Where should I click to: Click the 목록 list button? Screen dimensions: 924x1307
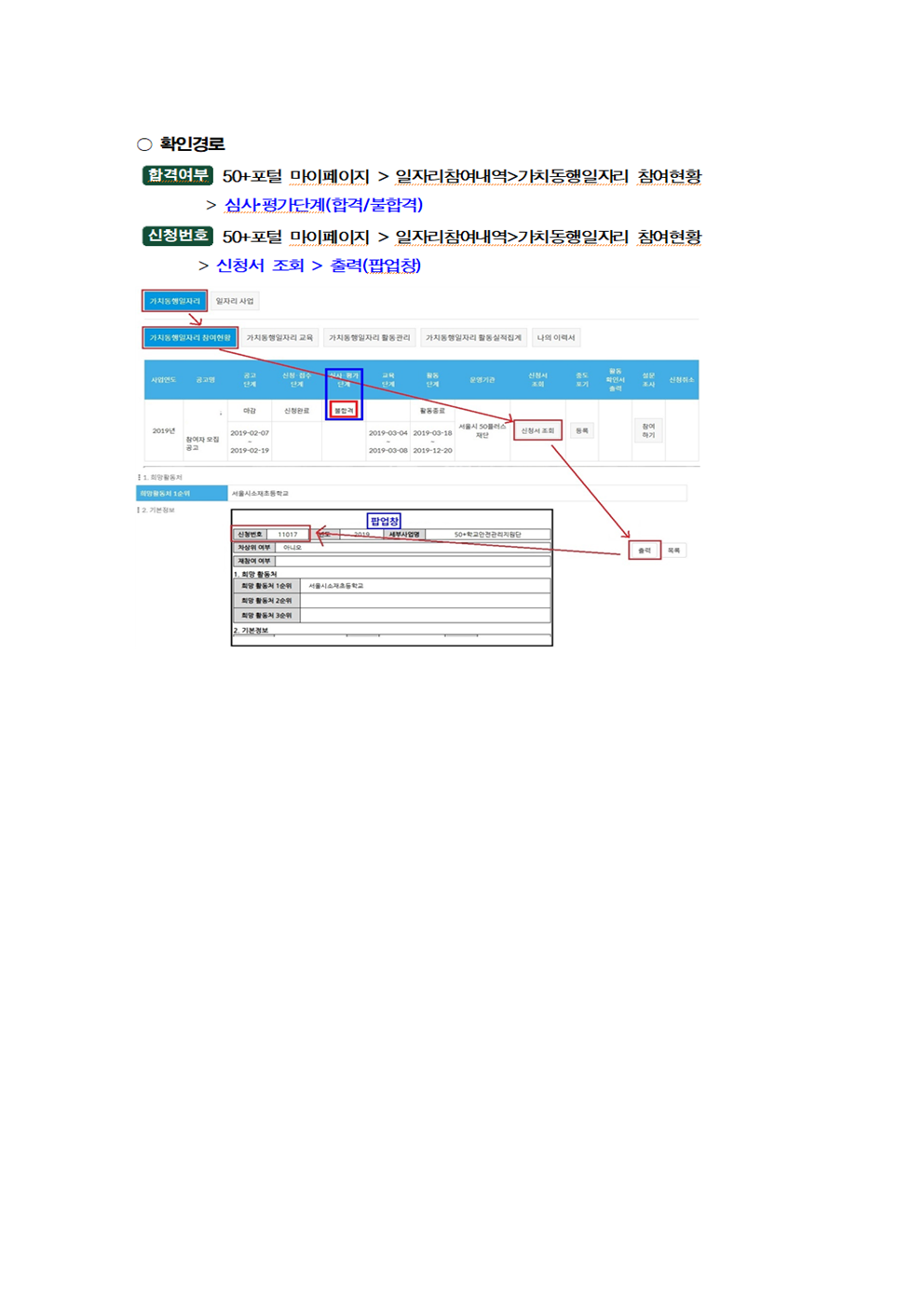tap(673, 551)
